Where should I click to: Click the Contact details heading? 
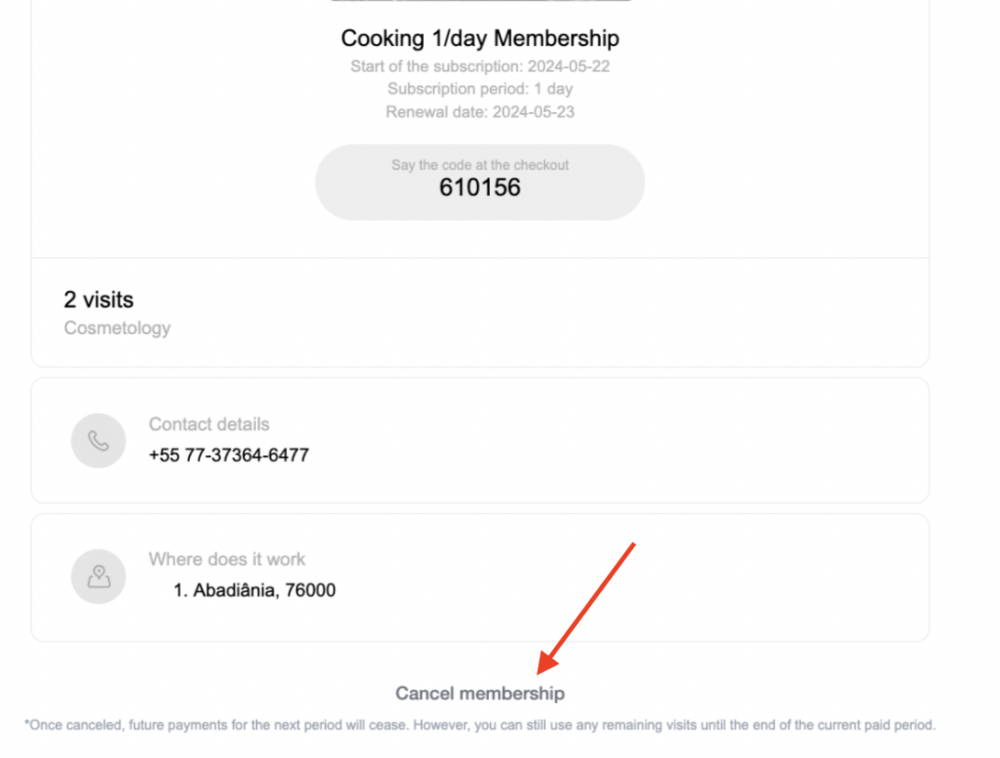(209, 424)
